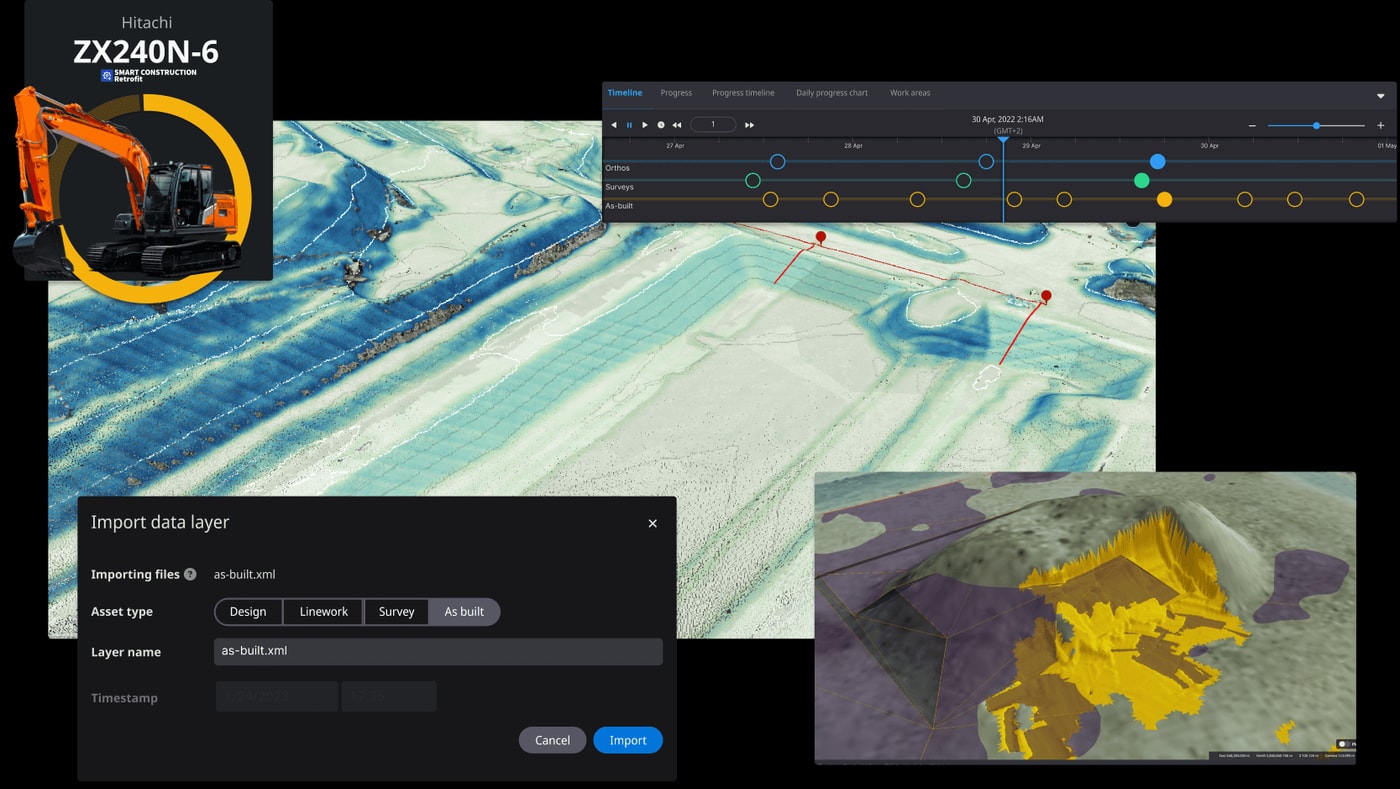The image size is (1400, 789).
Task: Click the playback speed field showing 1
Action: [x=713, y=125]
